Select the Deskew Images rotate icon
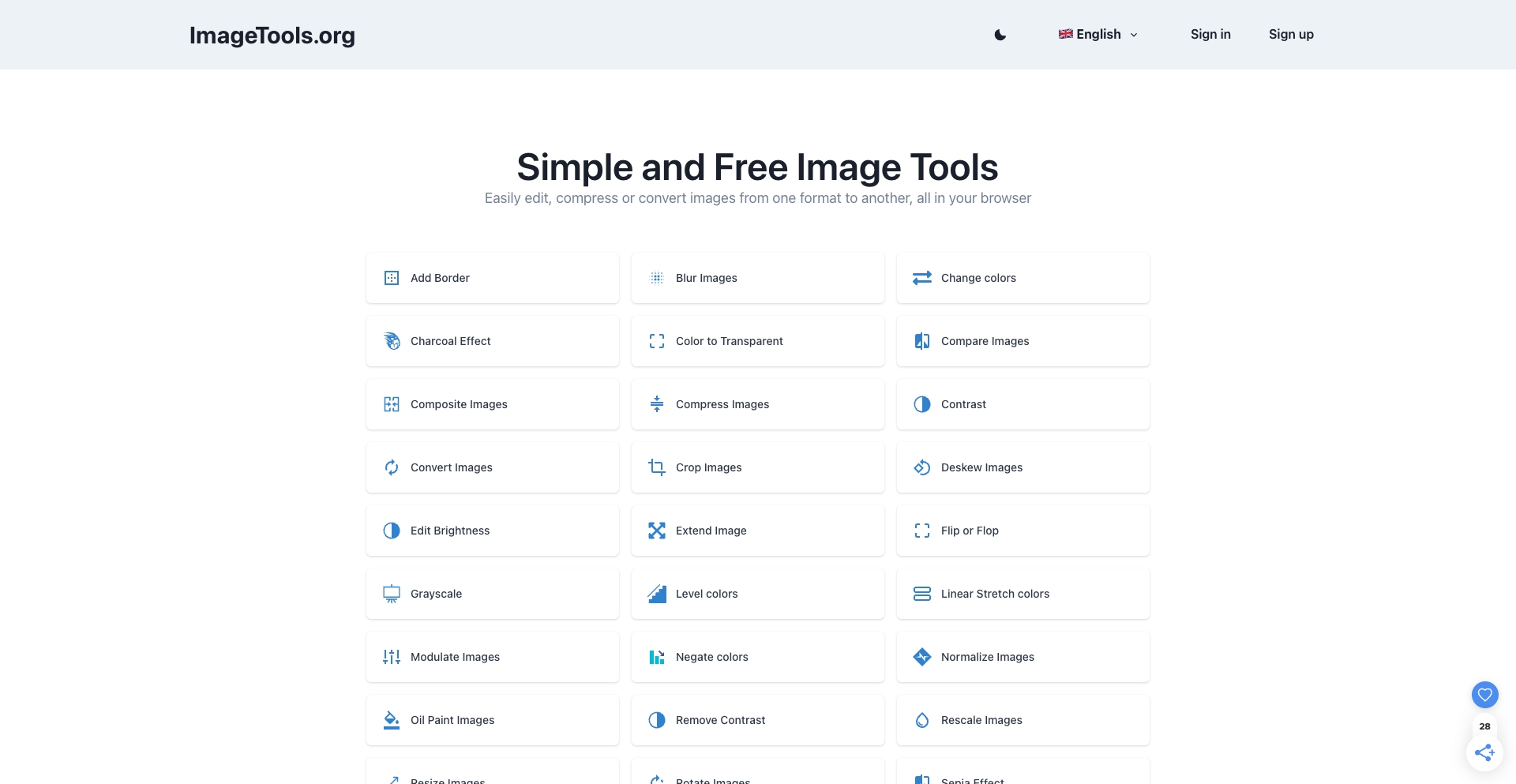 coord(921,467)
